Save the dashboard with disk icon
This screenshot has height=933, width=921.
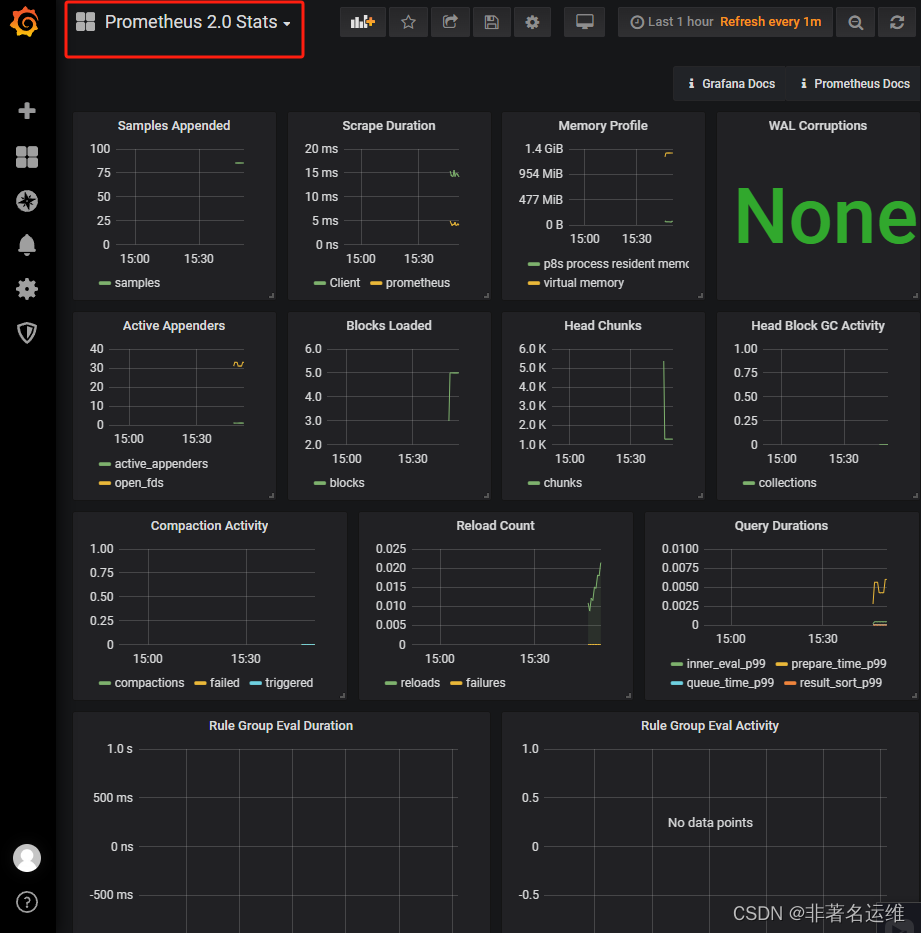point(491,22)
